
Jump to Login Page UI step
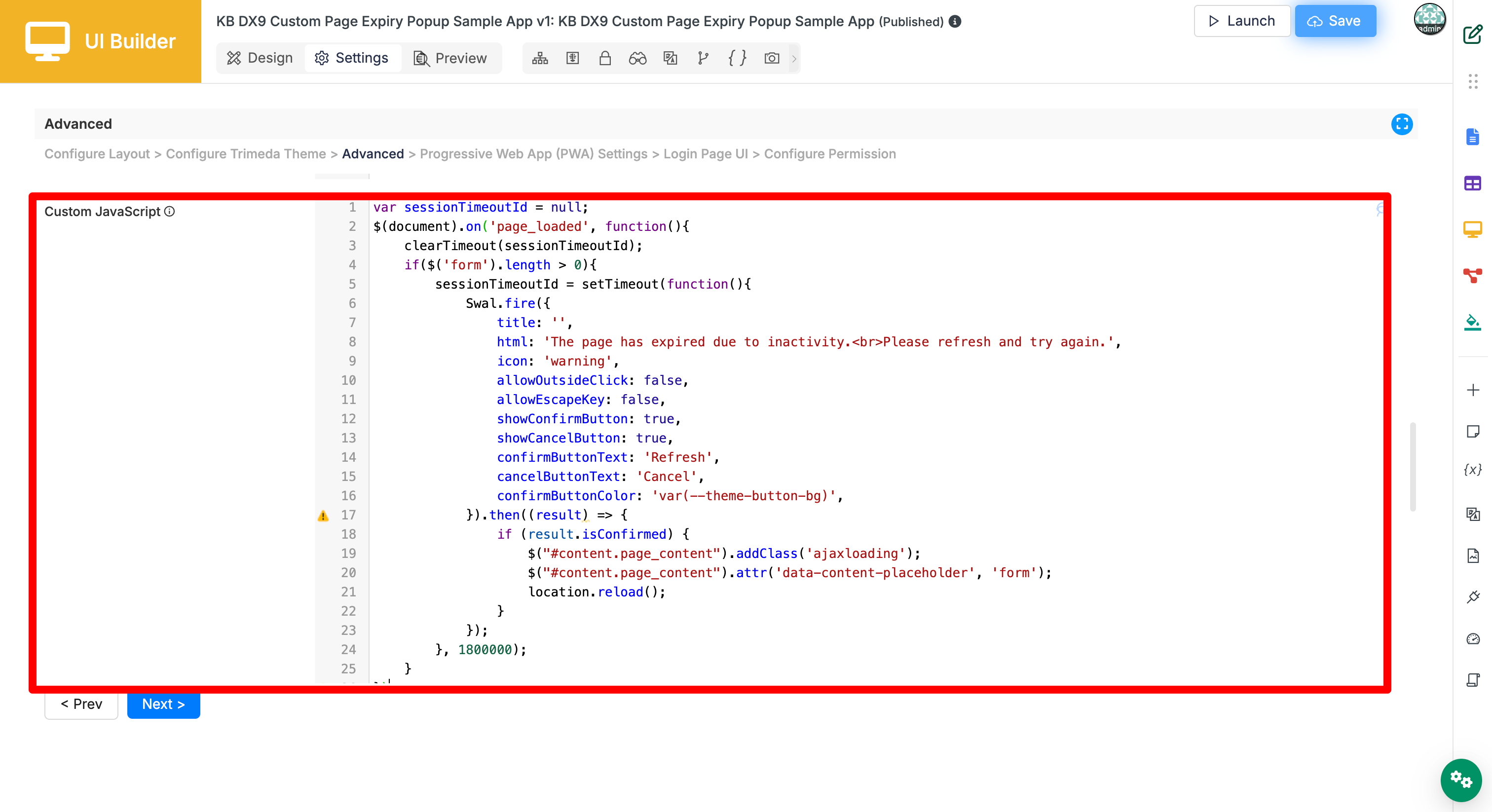point(706,154)
